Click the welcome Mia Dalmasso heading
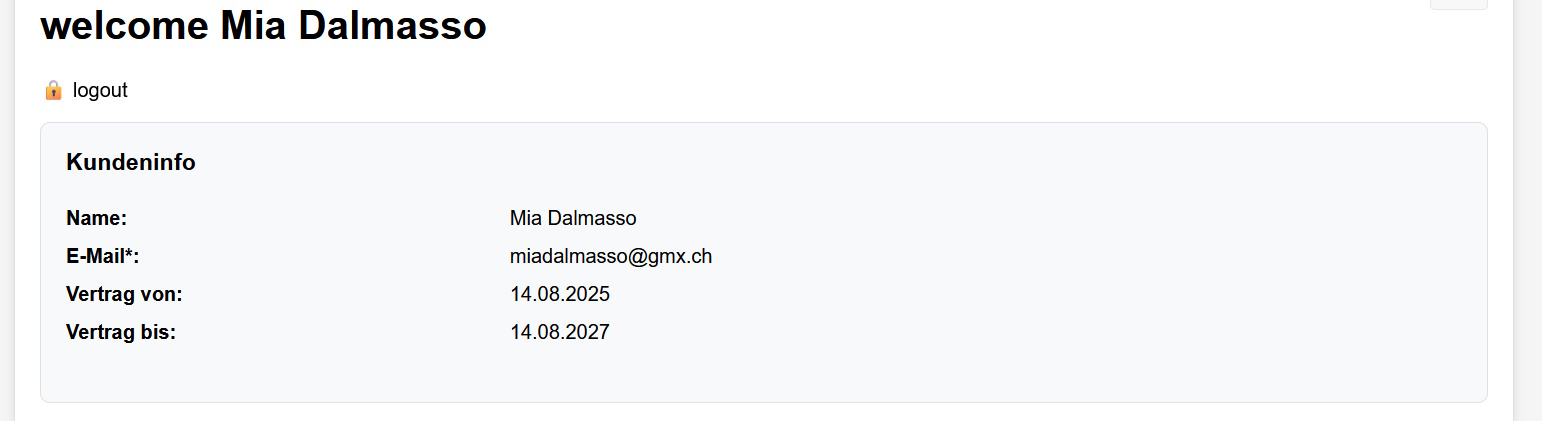This screenshot has height=421, width=1542. pyautogui.click(x=263, y=26)
